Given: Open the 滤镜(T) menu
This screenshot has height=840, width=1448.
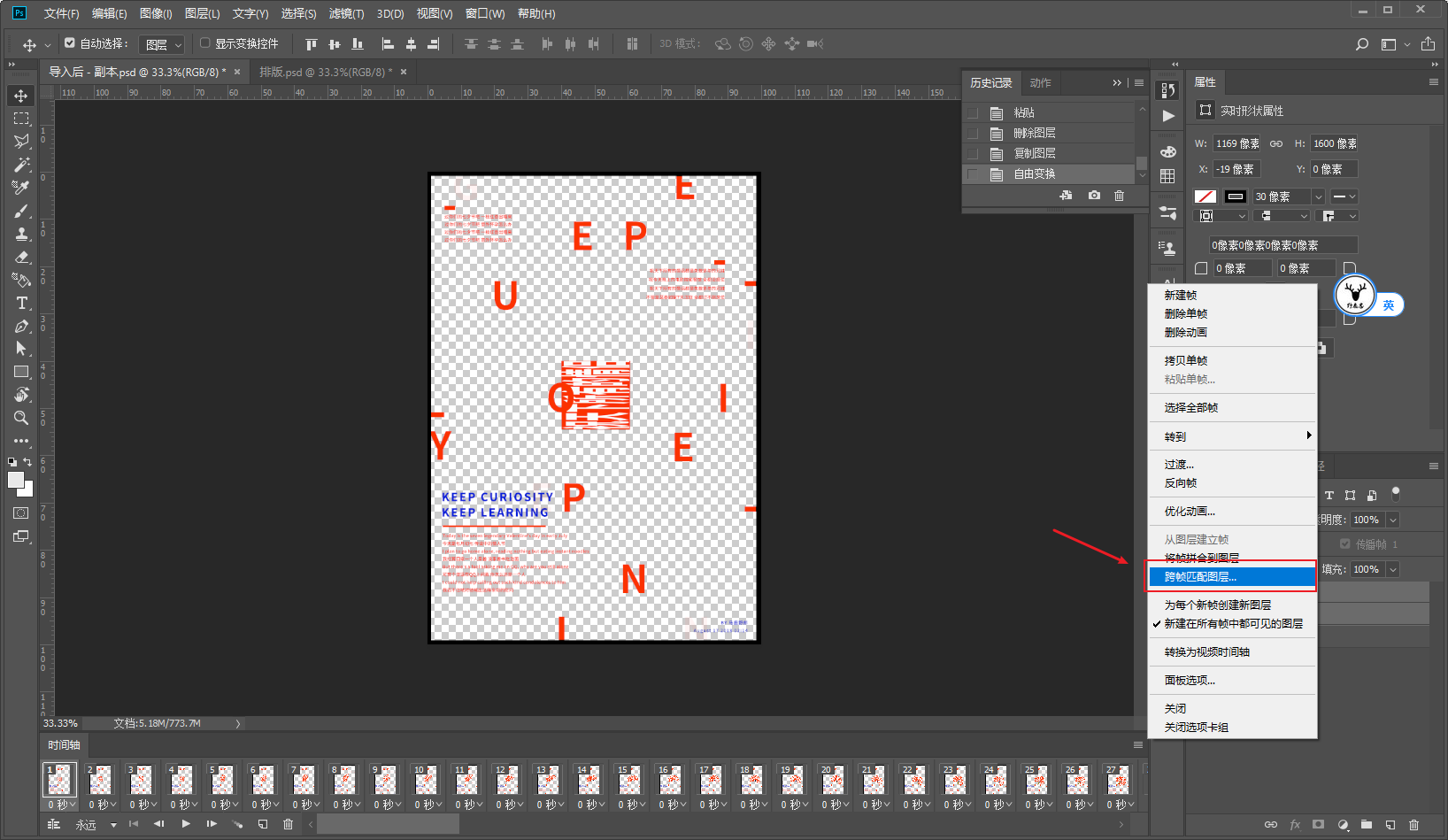Looking at the screenshot, I should tap(346, 13).
